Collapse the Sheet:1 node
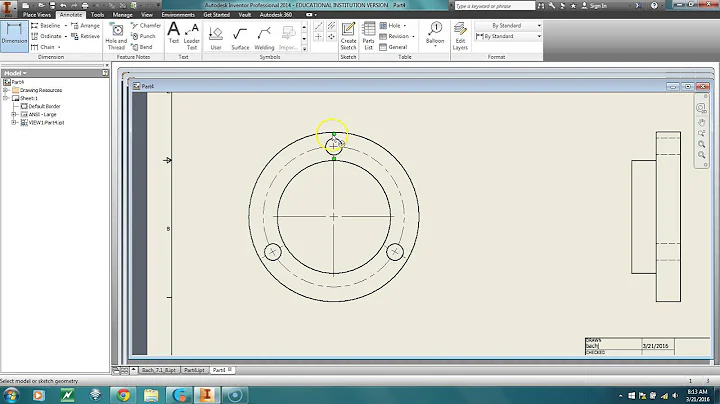Screen dimensions: 720x404 tap(6, 98)
